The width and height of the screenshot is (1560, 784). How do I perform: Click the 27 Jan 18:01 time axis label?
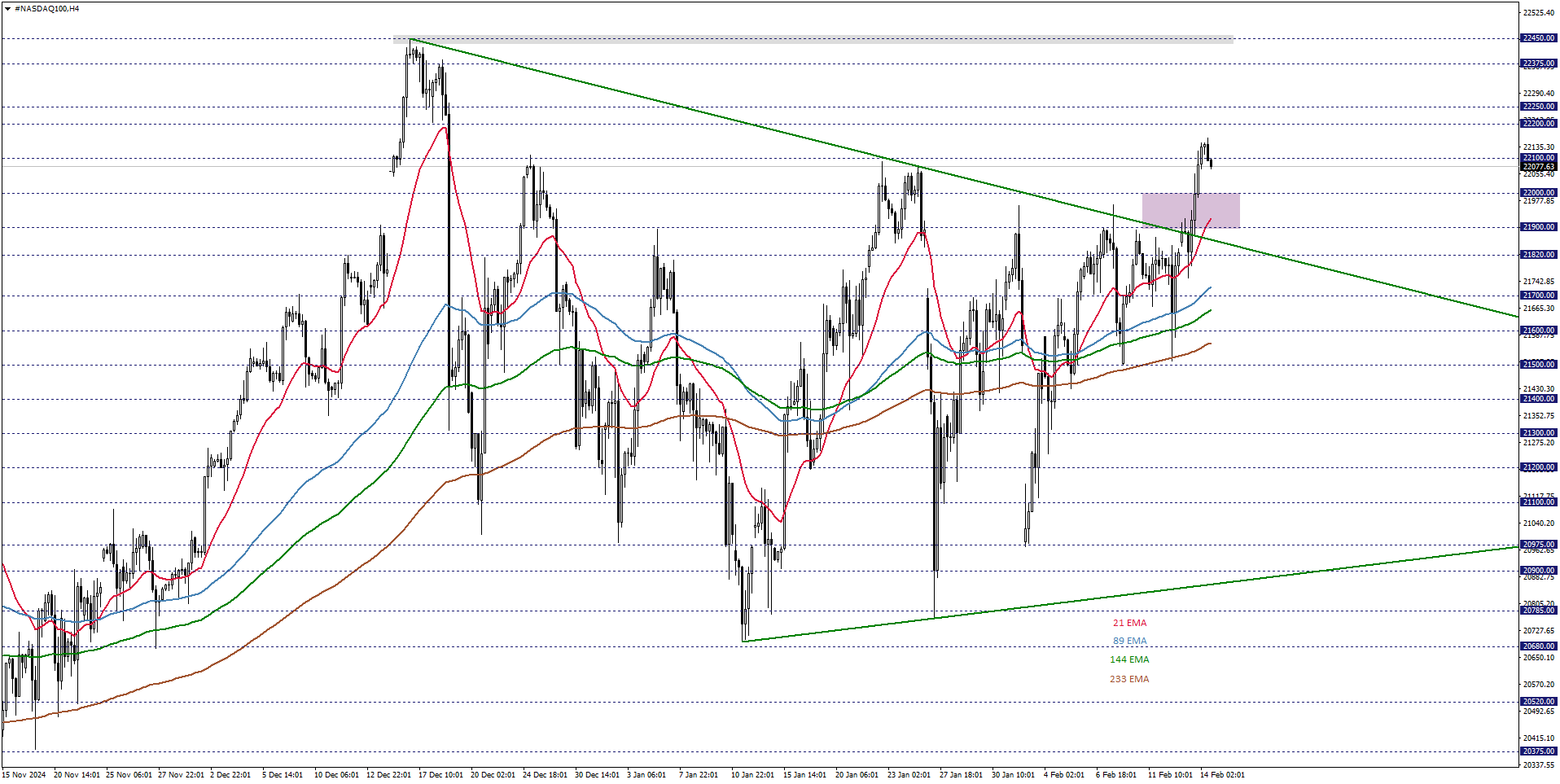coord(961,775)
